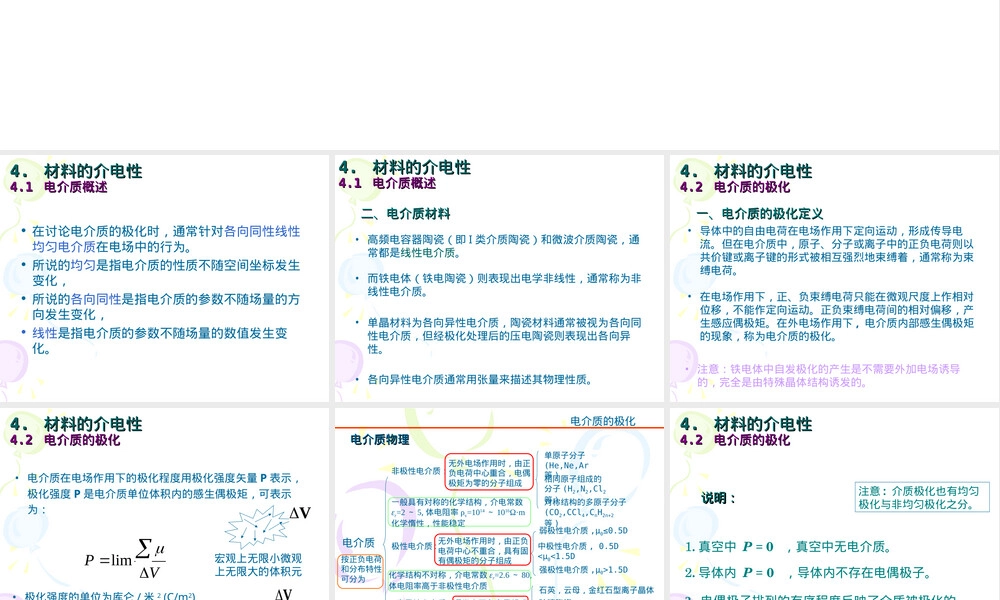Click the 强极性电介质 μ₀>1.5D label
Screen dimensions: 1000x600
584,570
